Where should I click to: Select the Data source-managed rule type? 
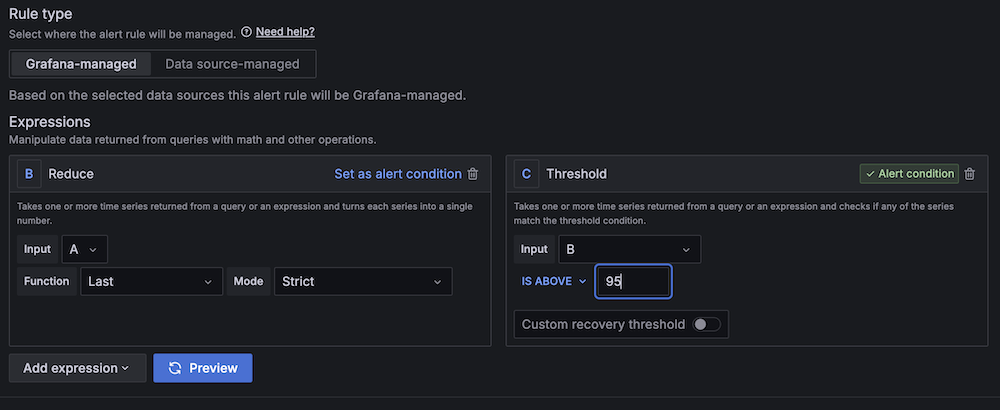click(x=232, y=64)
